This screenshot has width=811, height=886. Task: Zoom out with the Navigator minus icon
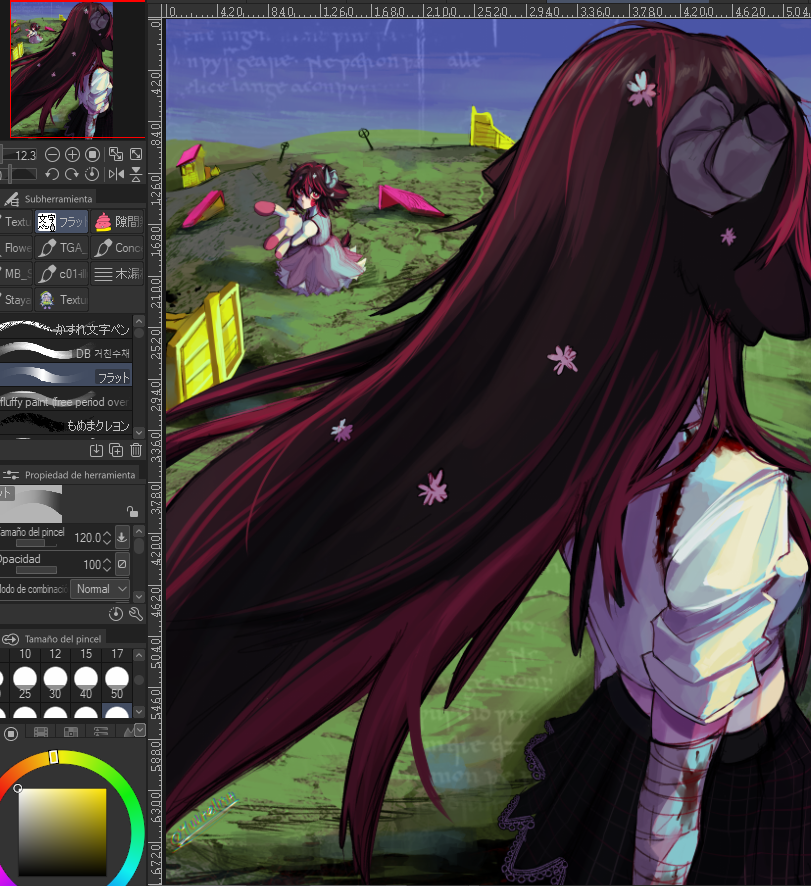tap(52, 155)
